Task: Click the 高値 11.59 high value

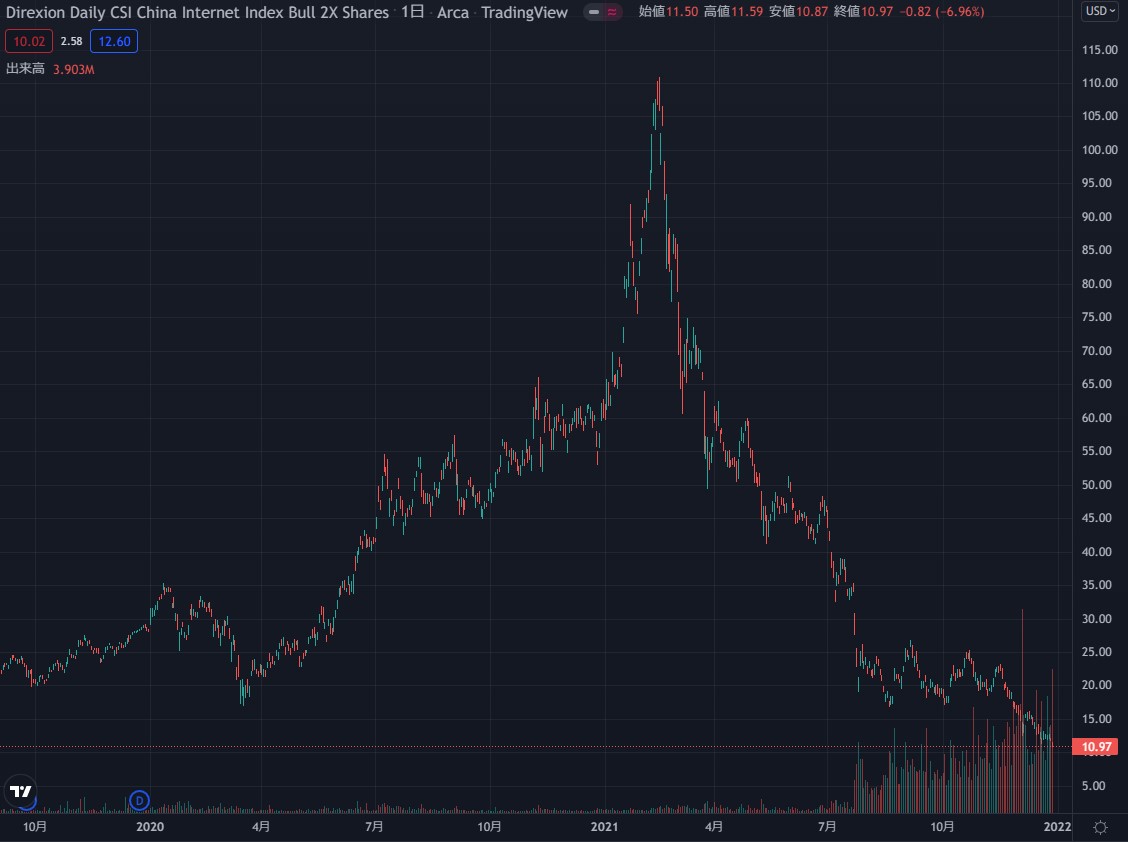Action: 733,12
